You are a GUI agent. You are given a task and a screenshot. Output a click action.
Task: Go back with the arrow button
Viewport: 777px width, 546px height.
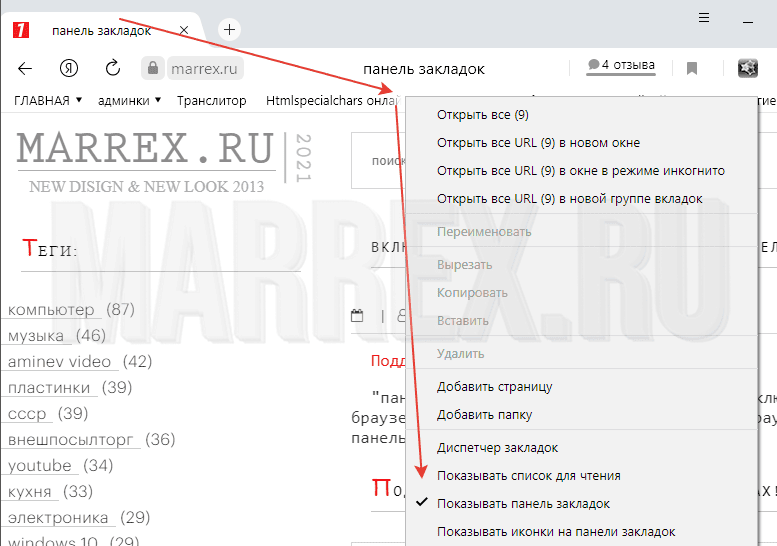[25, 68]
